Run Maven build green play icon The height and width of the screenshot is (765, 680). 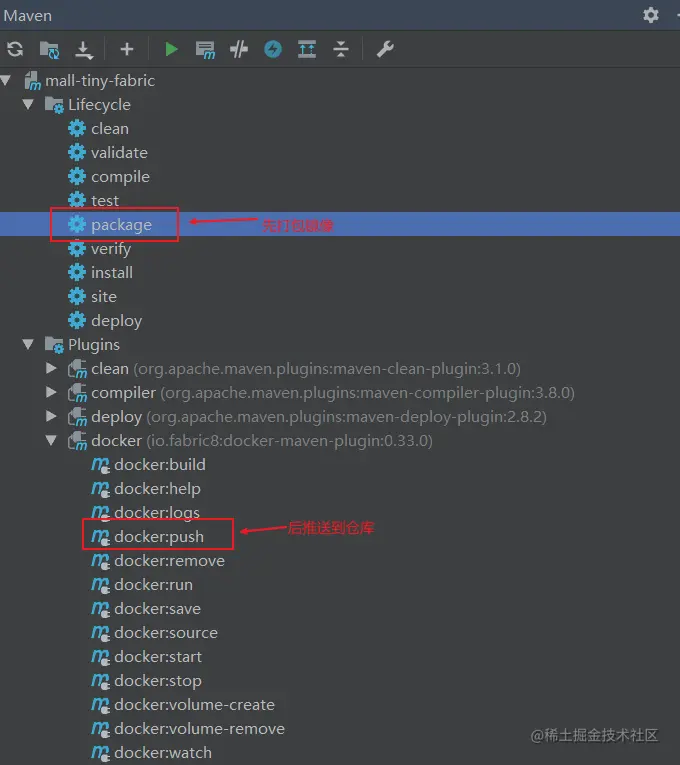coord(171,49)
